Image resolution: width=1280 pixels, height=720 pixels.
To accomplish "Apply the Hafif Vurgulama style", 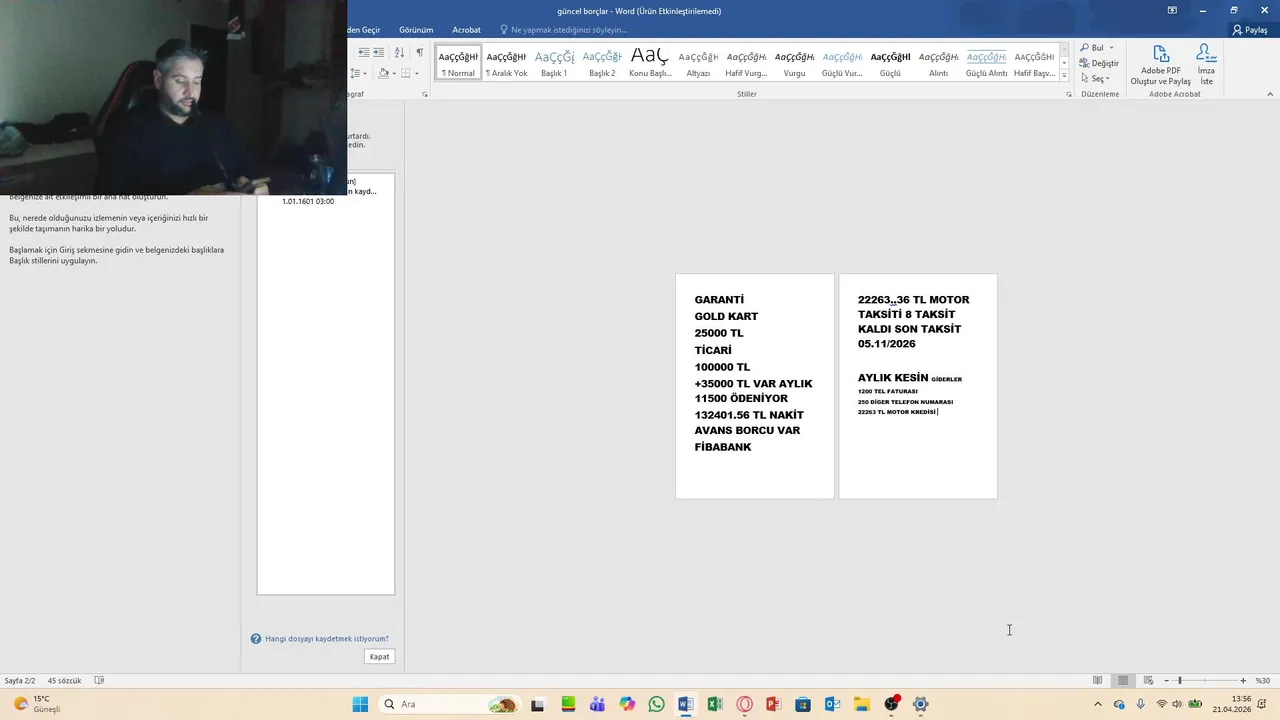I will [746, 62].
